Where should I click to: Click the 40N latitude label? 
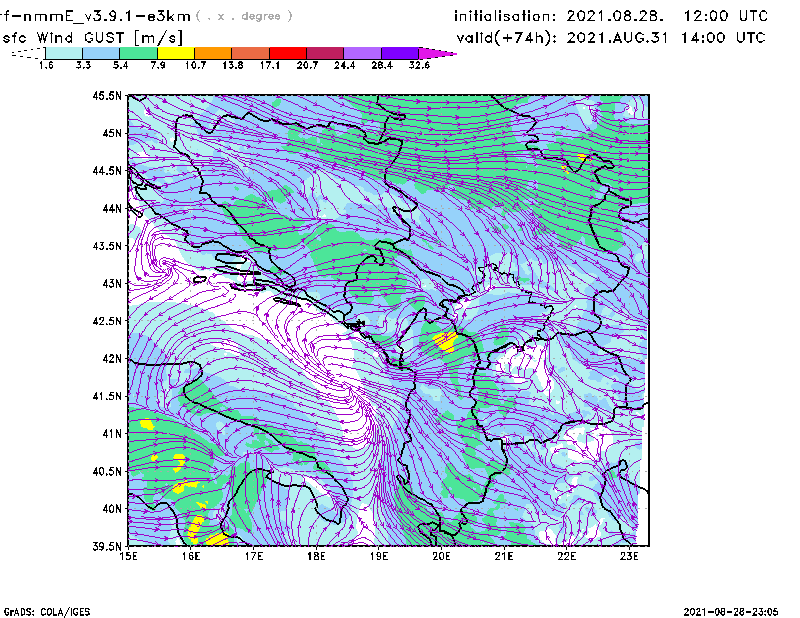click(112, 509)
